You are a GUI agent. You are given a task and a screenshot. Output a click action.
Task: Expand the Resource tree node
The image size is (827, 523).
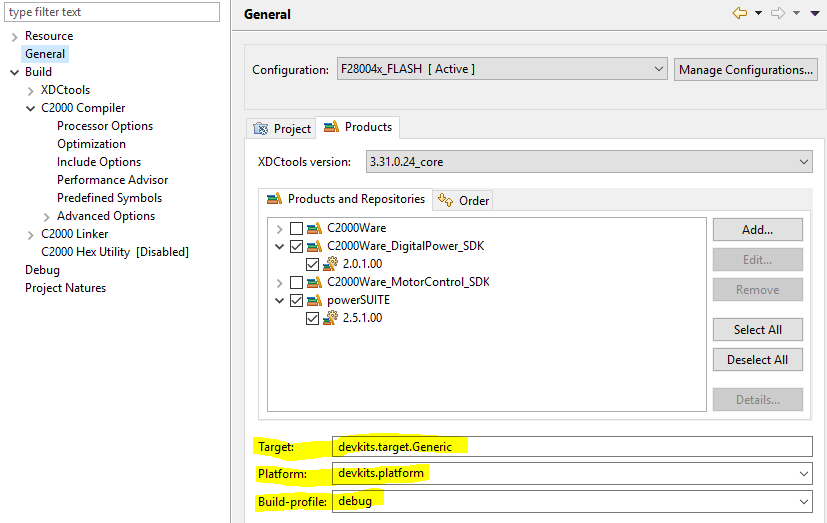coord(14,37)
